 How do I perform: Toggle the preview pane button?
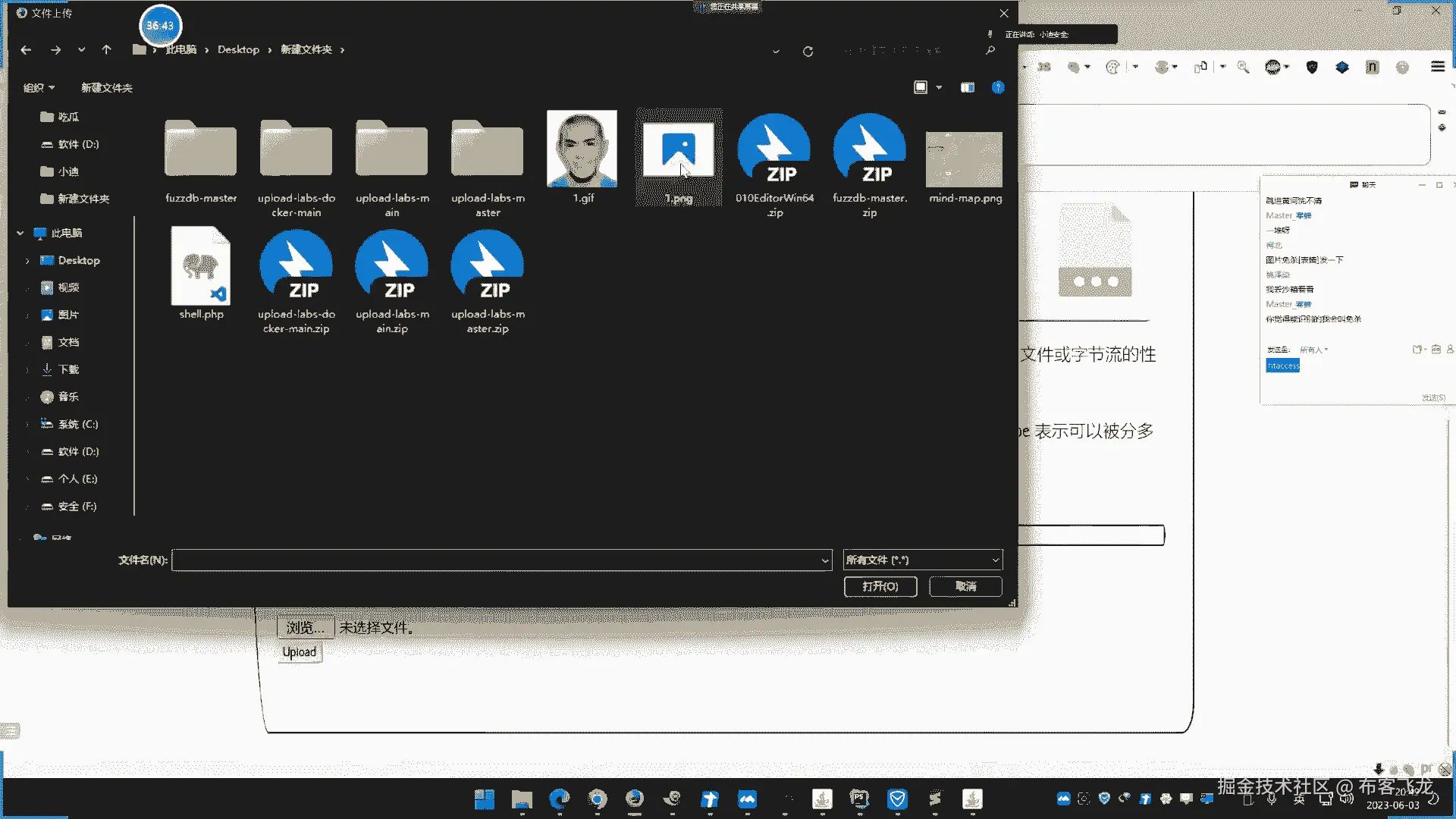pyautogui.click(x=967, y=87)
